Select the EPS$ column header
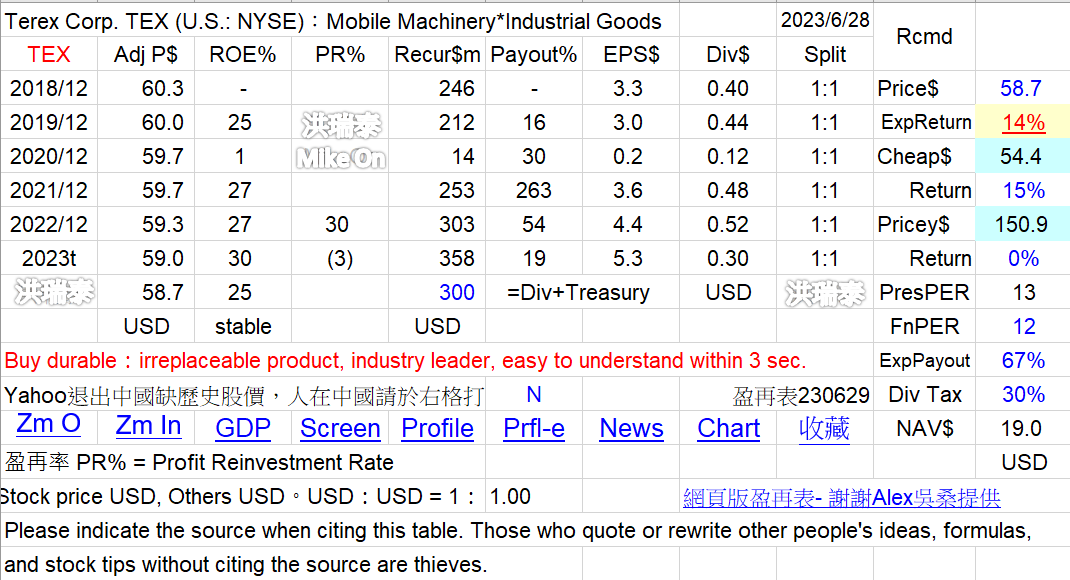The width and height of the screenshot is (1070, 580). (x=631, y=54)
